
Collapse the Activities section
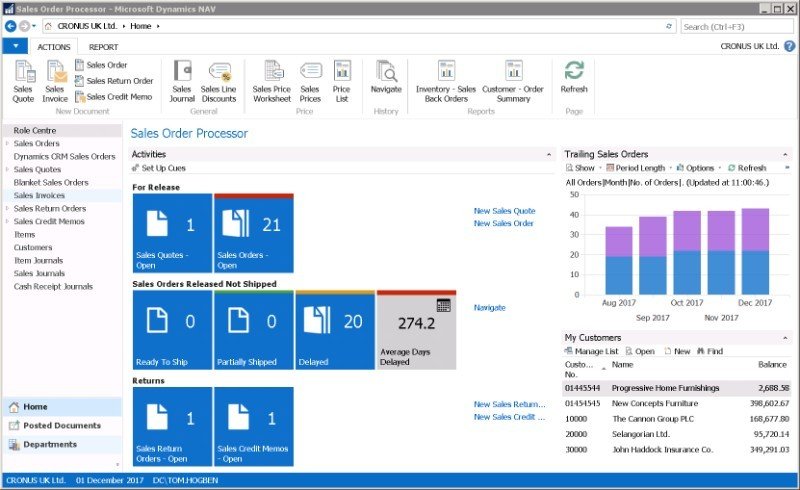tap(549, 154)
